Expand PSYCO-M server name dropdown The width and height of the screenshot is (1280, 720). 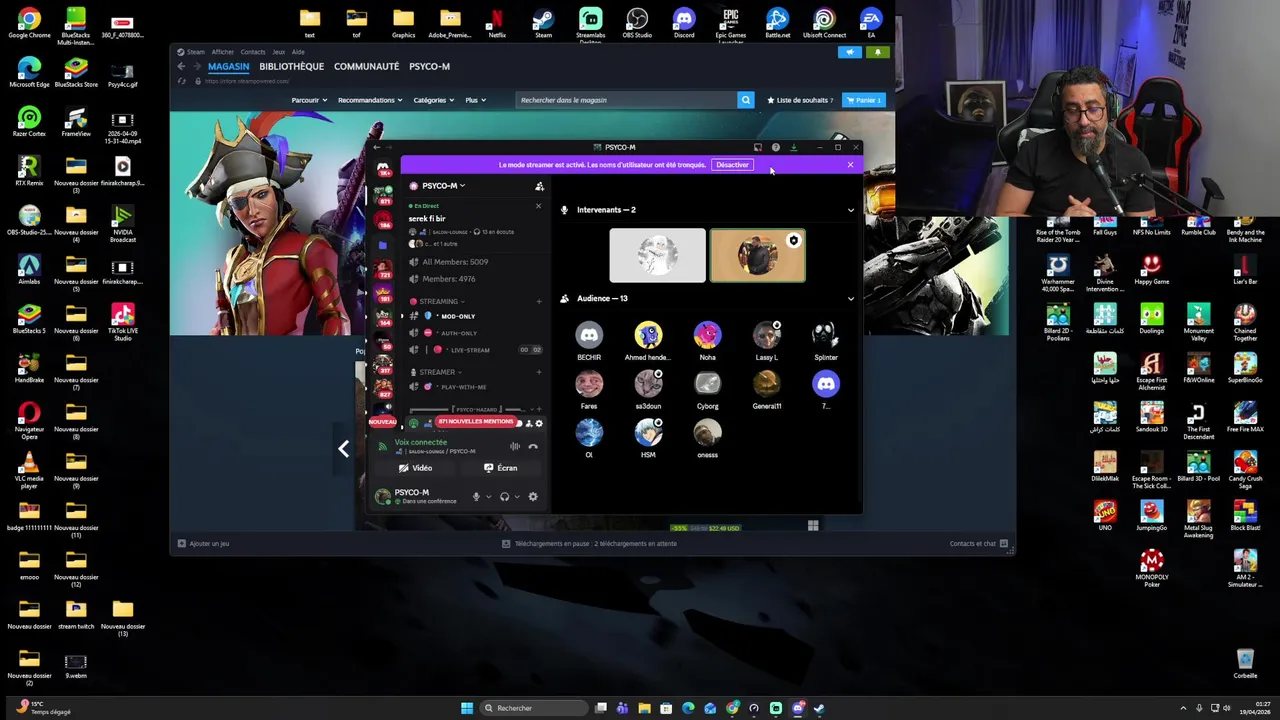pos(444,186)
